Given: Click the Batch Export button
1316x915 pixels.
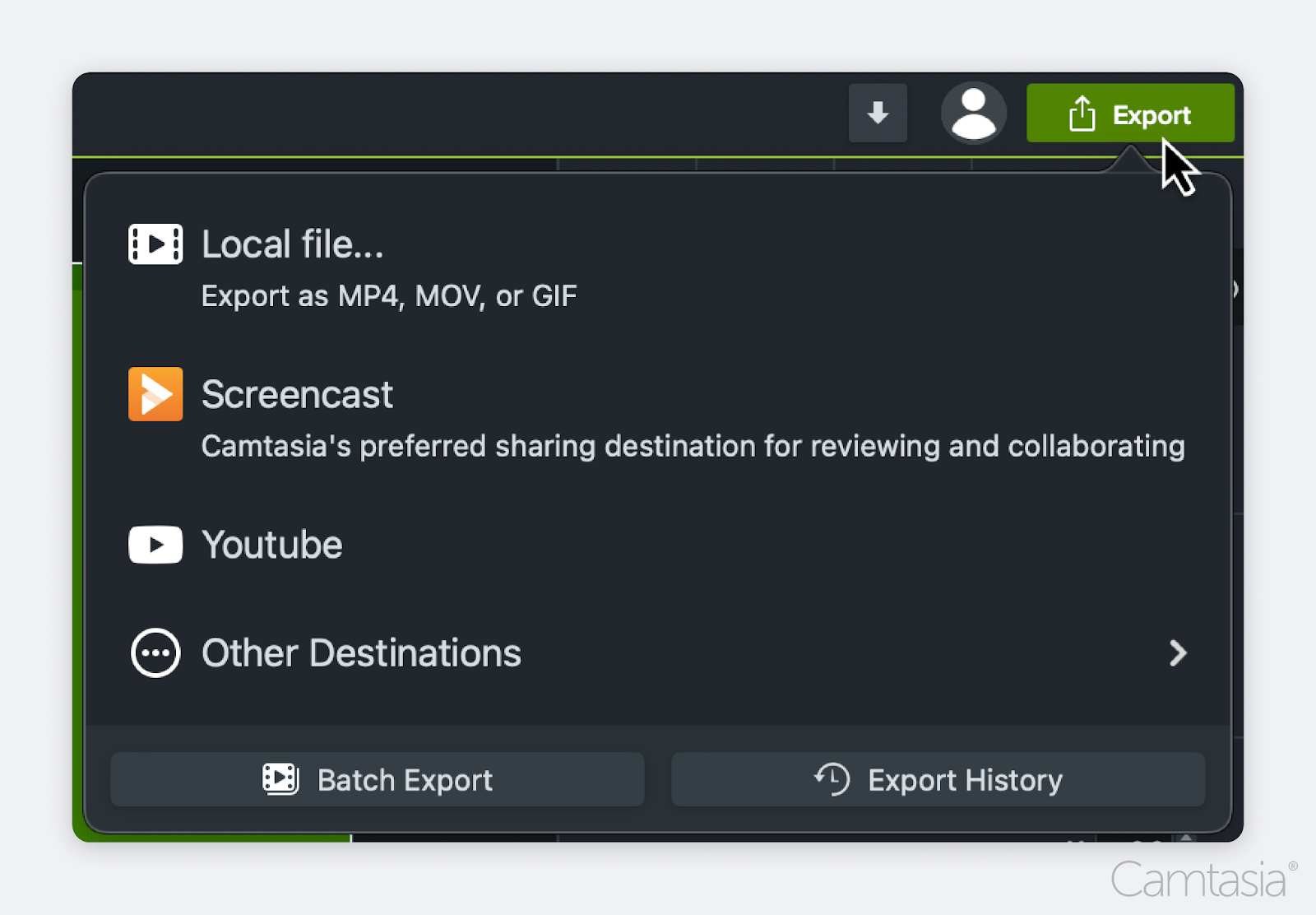Looking at the screenshot, I should click(x=378, y=780).
